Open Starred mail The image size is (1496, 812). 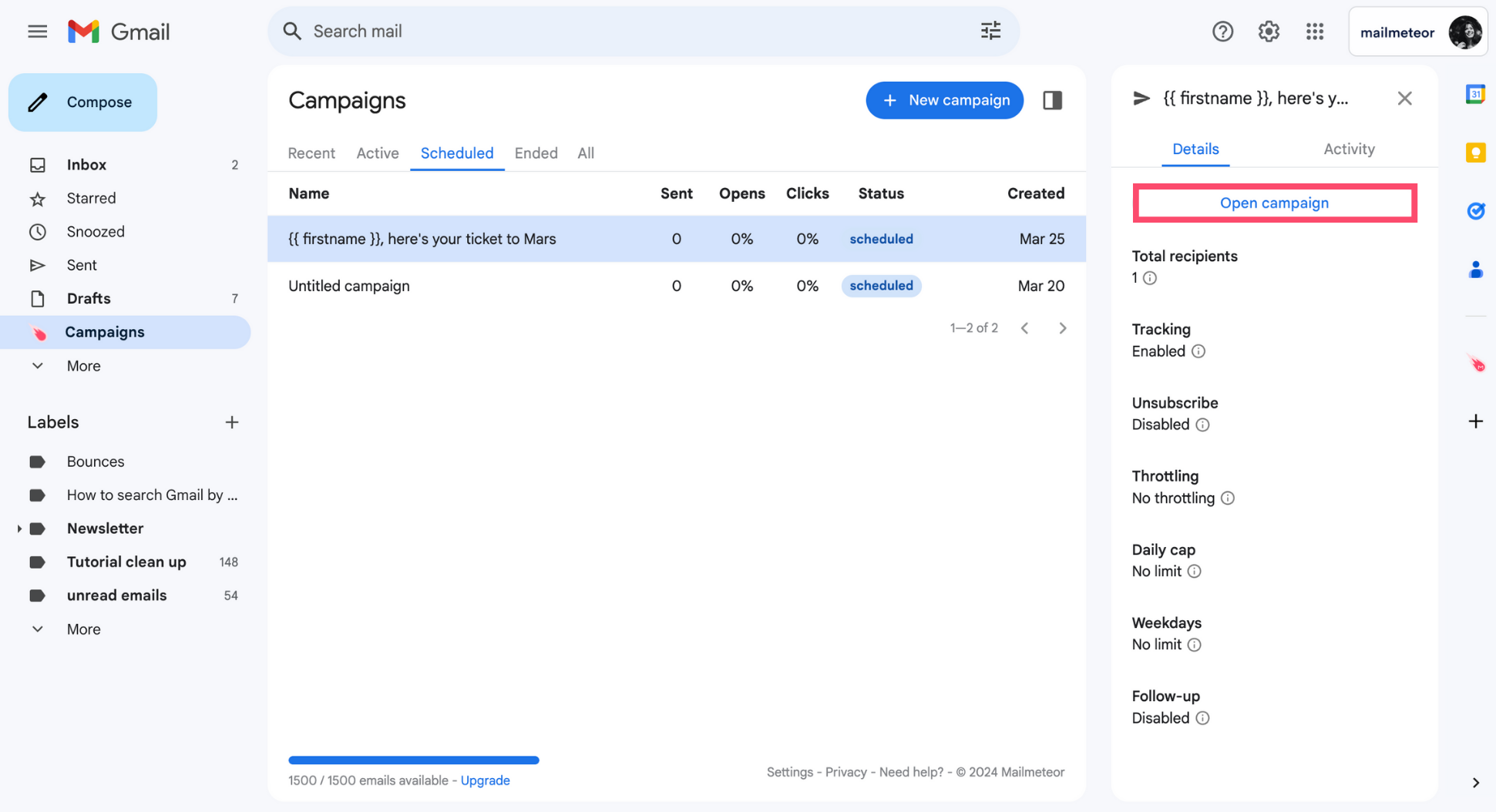(125, 199)
